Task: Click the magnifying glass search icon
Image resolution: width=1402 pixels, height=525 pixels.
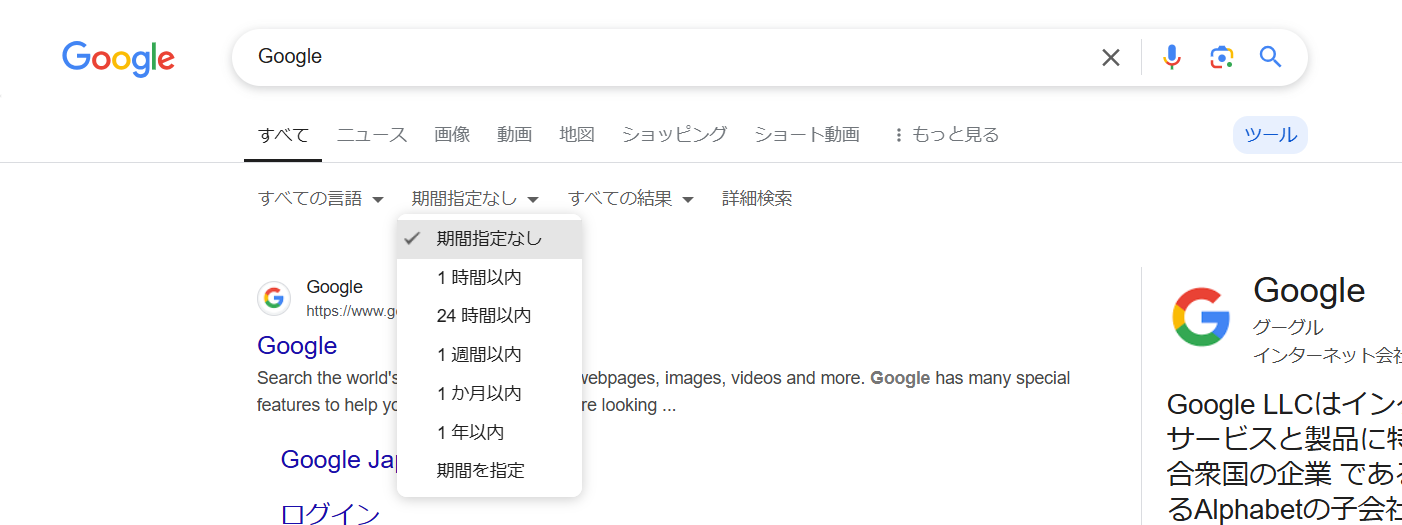Action: 1270,57
